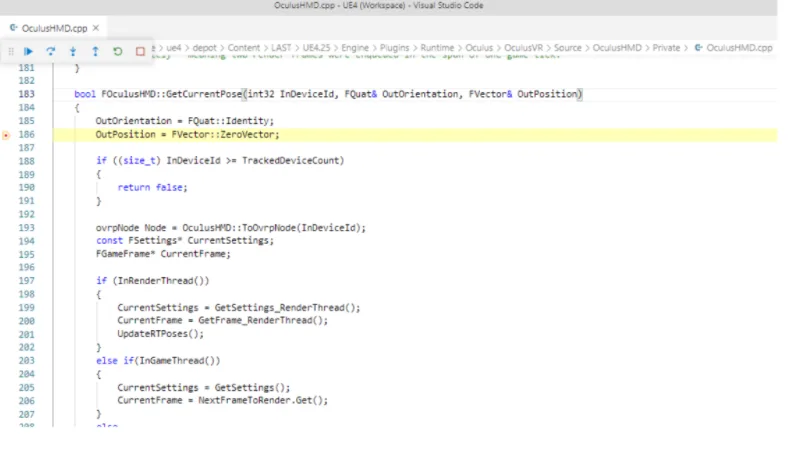
Task: Click line number 197 in the gutter
Action: (x=26, y=281)
